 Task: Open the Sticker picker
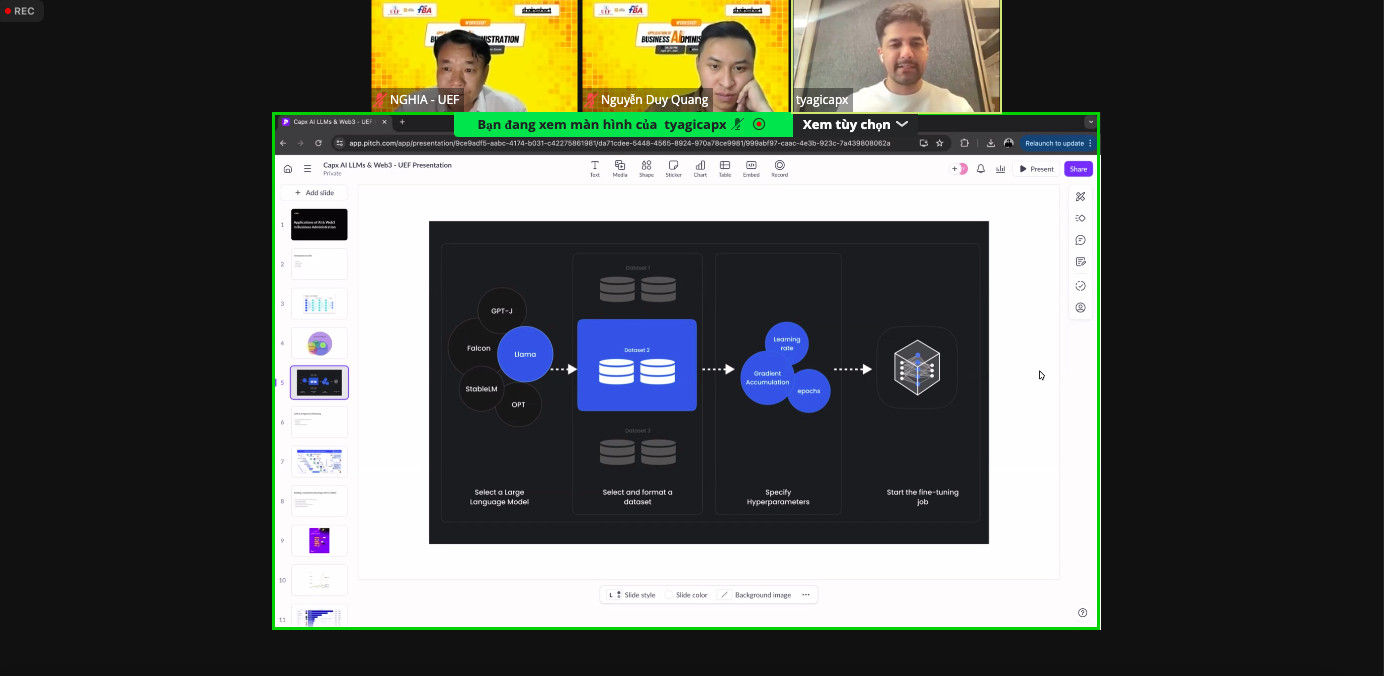[x=673, y=168]
